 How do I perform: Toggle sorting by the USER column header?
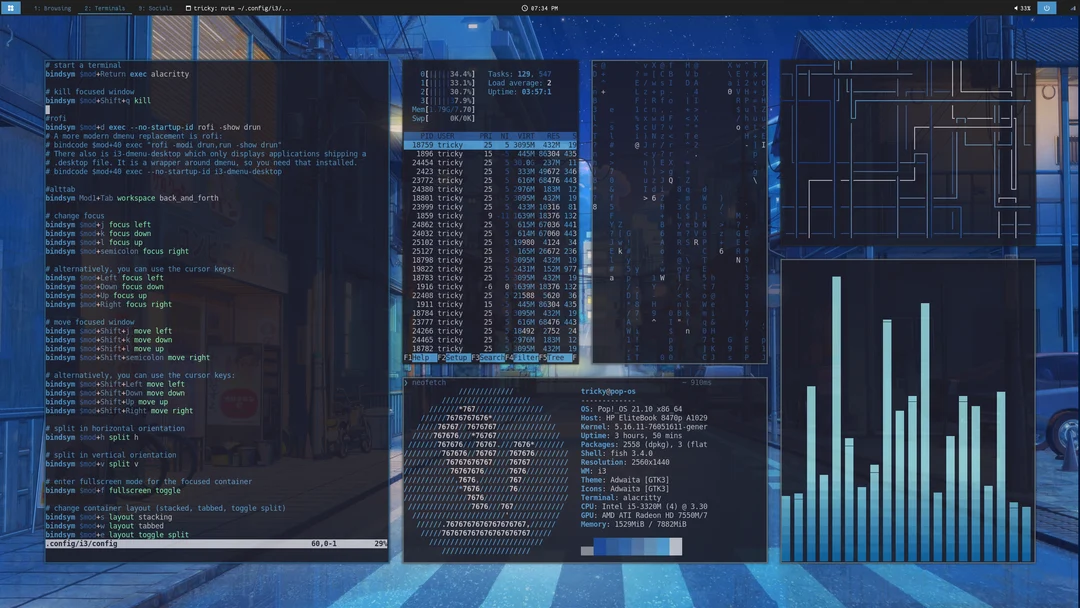447,136
